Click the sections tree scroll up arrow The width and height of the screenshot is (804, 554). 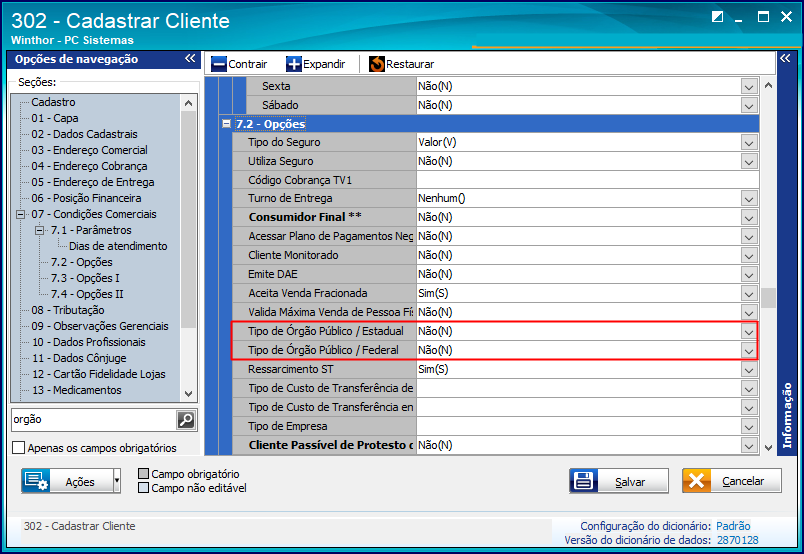coord(189,103)
